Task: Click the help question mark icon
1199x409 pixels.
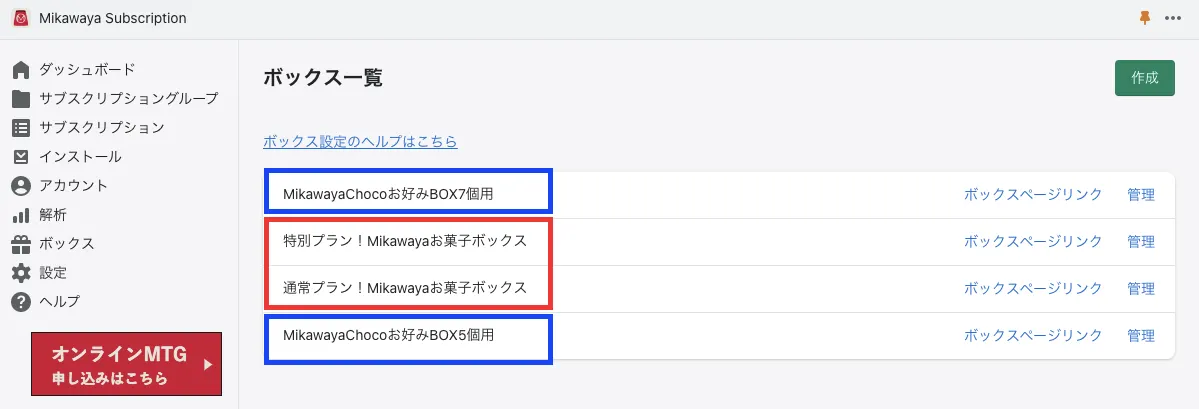Action: coord(21,302)
